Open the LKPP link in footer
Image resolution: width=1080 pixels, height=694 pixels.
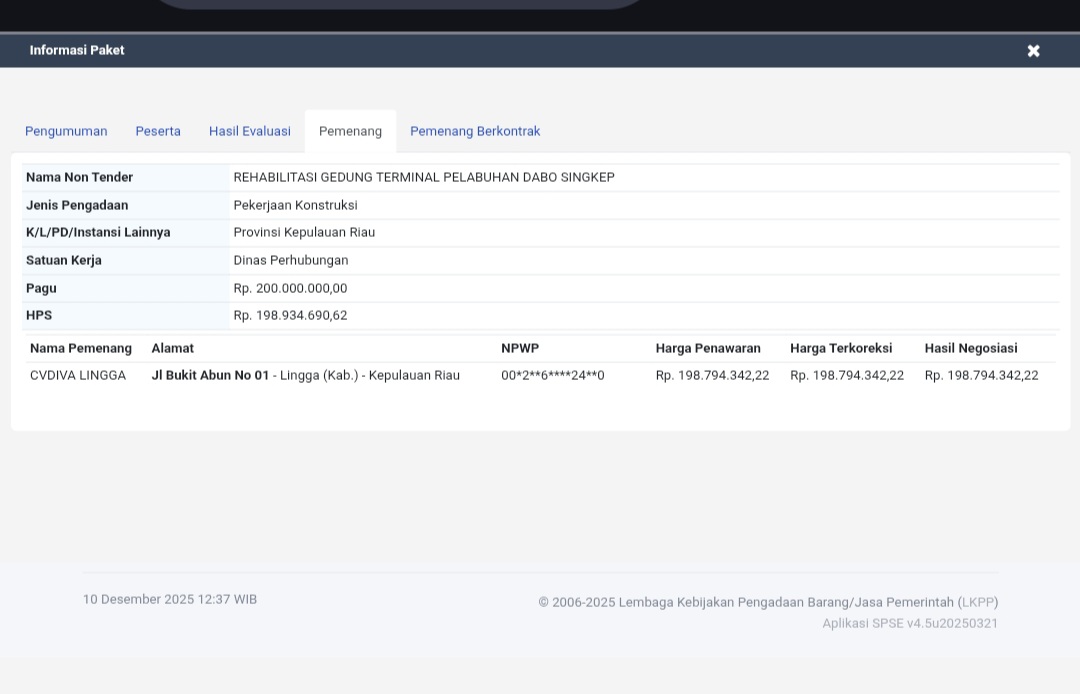pos(979,602)
